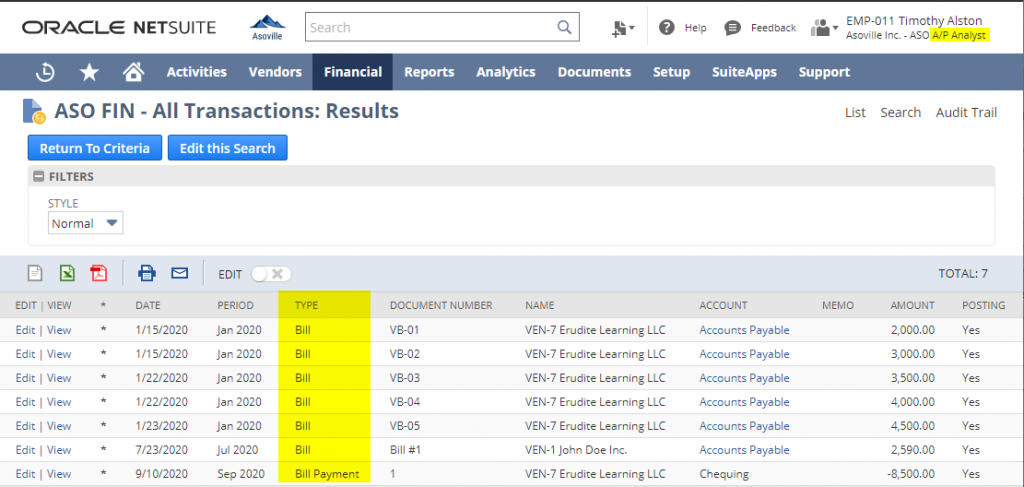Sort by the TYPE column header

[x=306, y=305]
